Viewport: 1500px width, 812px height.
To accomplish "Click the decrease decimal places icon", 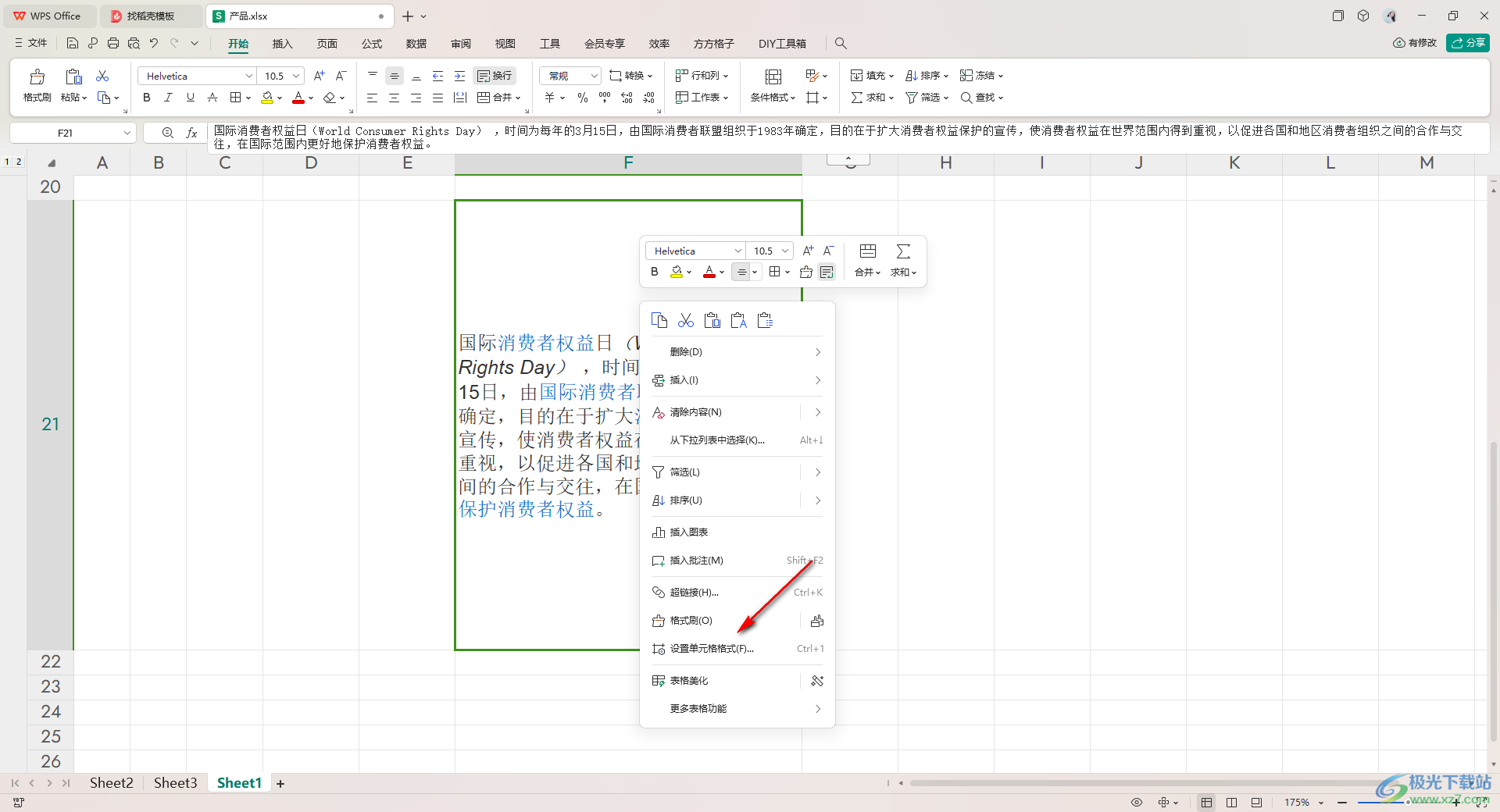I will [x=648, y=98].
